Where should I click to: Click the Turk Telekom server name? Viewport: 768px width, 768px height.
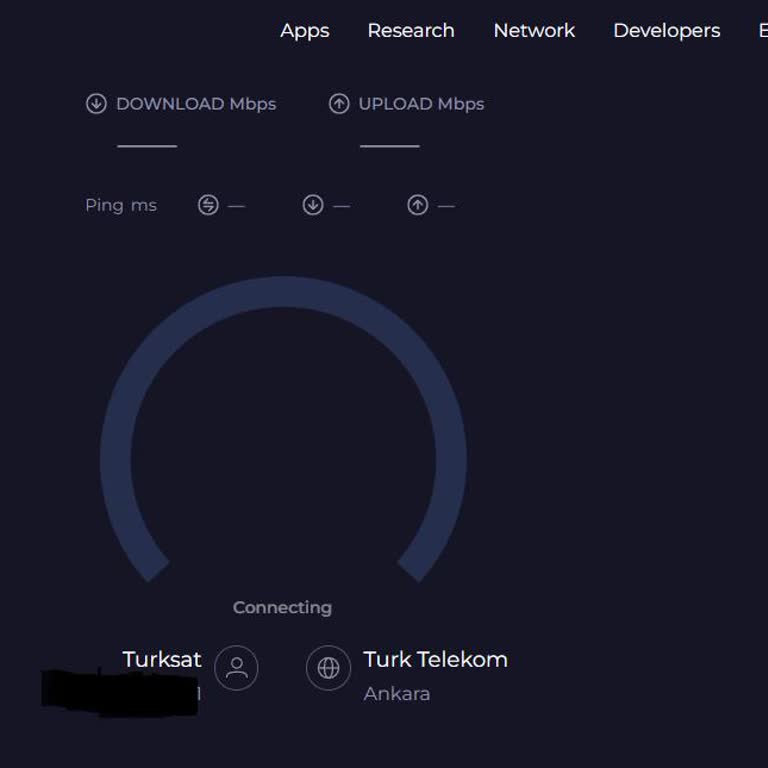pyautogui.click(x=435, y=659)
